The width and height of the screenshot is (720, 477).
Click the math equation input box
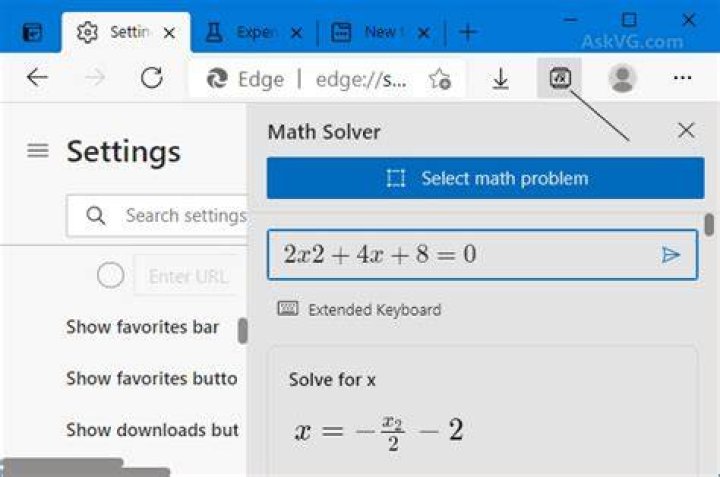(x=482, y=255)
